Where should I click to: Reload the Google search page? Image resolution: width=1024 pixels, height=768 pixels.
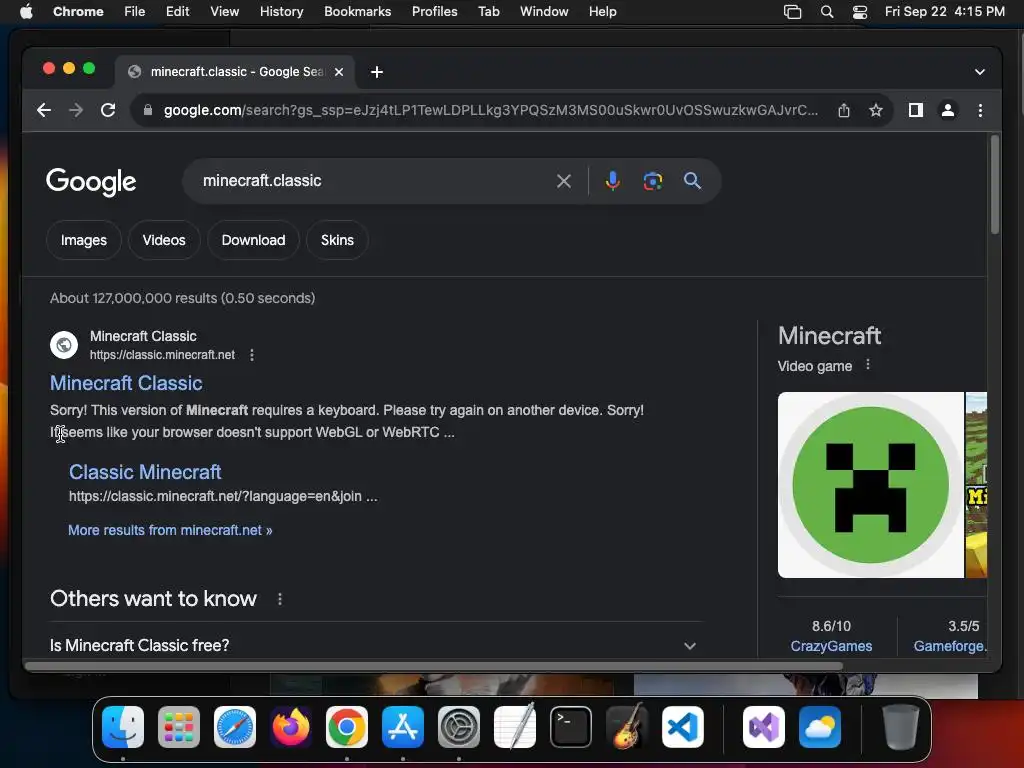108,110
